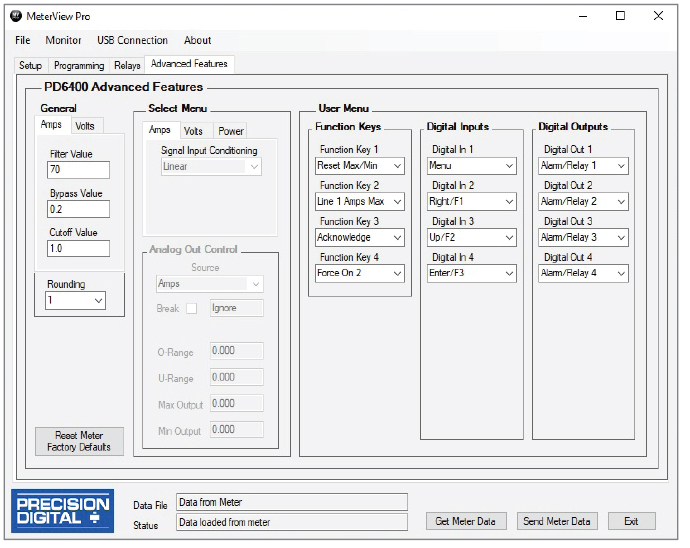Click the Status text field
Viewport: 690px width, 548px height.
pyautogui.click(x=292, y=522)
